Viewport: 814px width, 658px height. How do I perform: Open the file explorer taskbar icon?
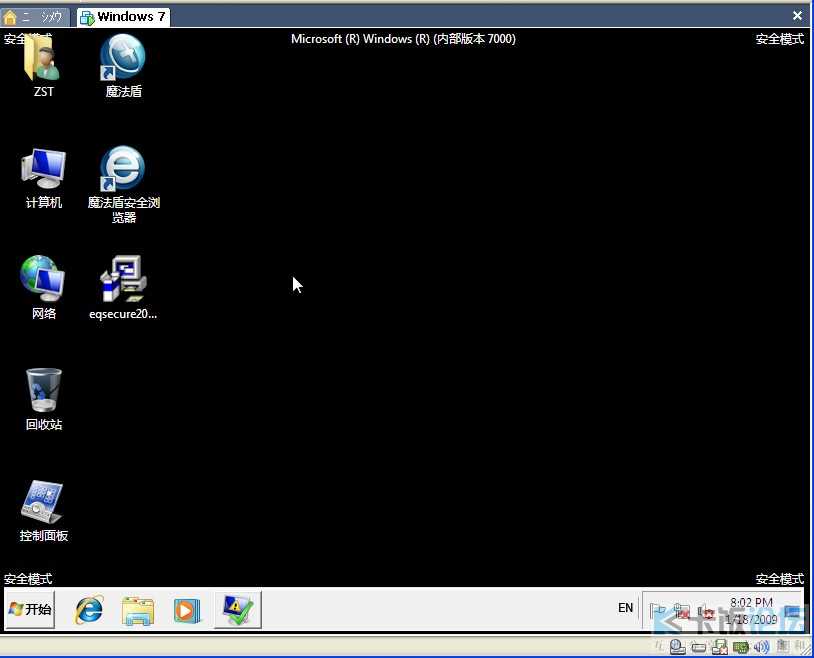point(138,610)
